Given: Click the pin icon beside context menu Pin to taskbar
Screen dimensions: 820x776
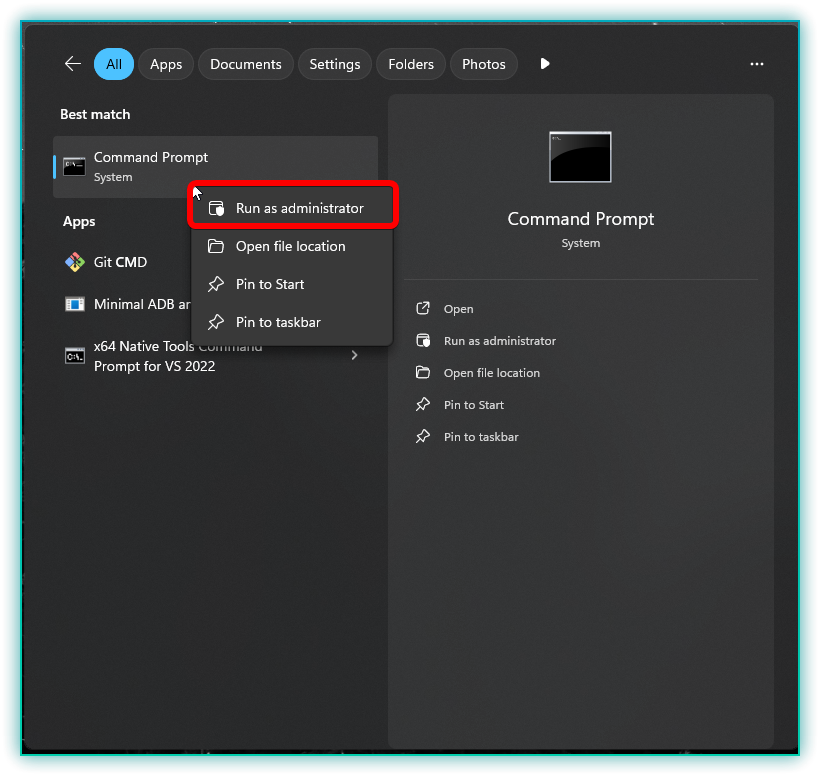Looking at the screenshot, I should (216, 322).
